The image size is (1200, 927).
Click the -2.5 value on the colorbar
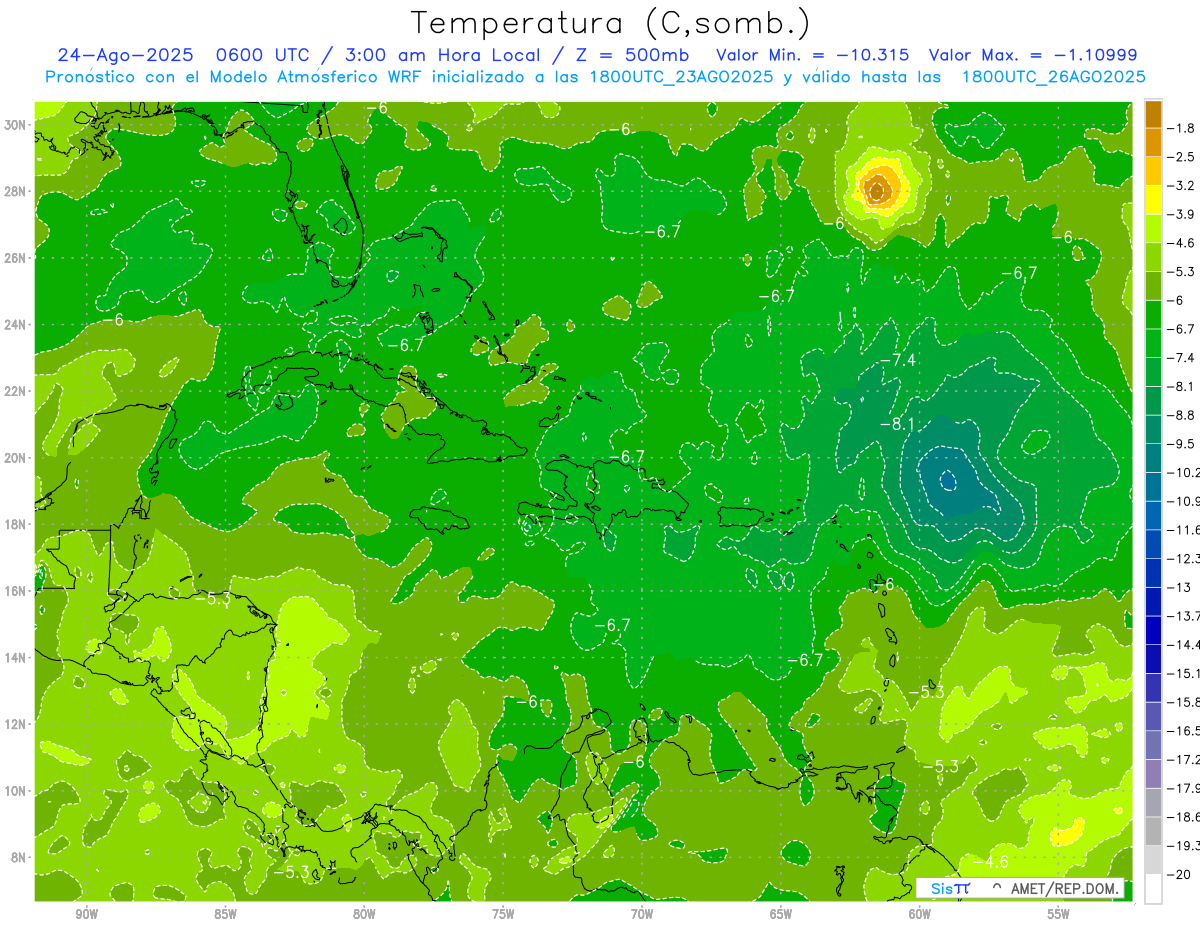point(1180,157)
